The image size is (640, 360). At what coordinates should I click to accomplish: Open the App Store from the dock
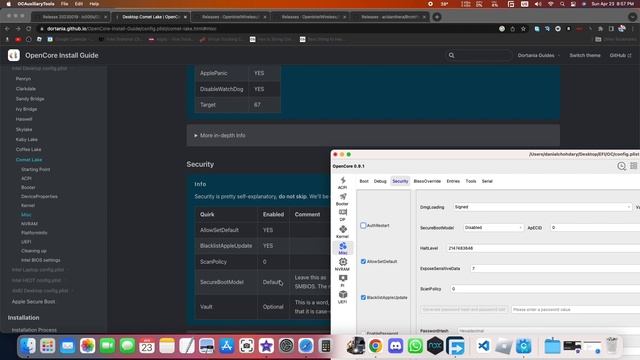pyautogui.click(x=226, y=346)
